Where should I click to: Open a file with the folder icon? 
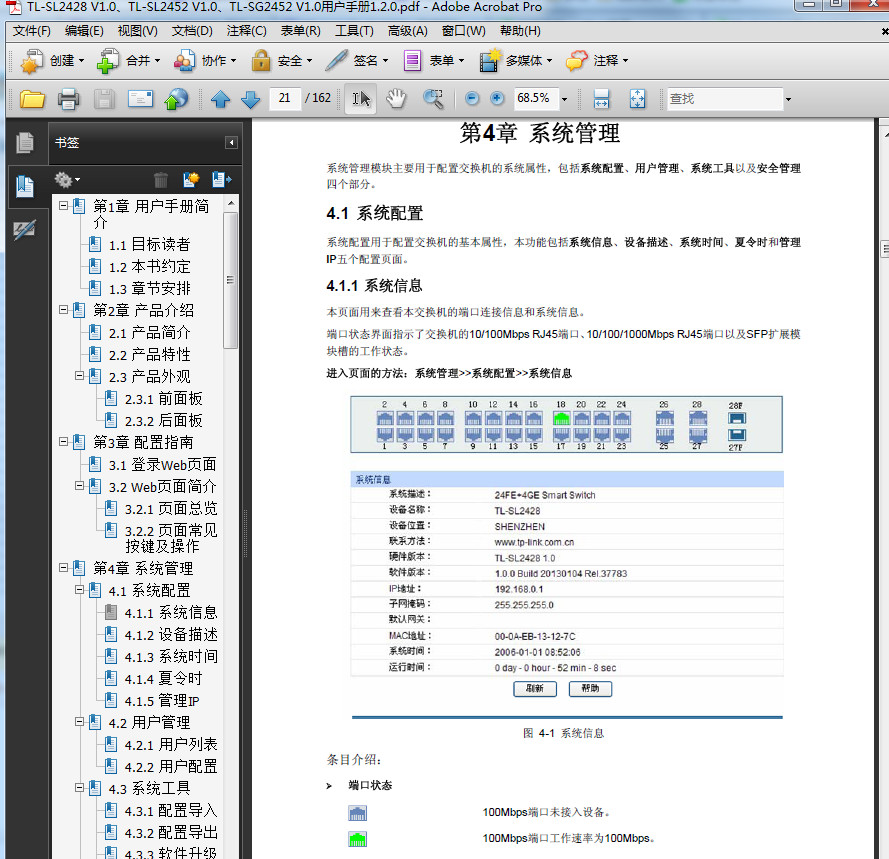(x=32, y=99)
